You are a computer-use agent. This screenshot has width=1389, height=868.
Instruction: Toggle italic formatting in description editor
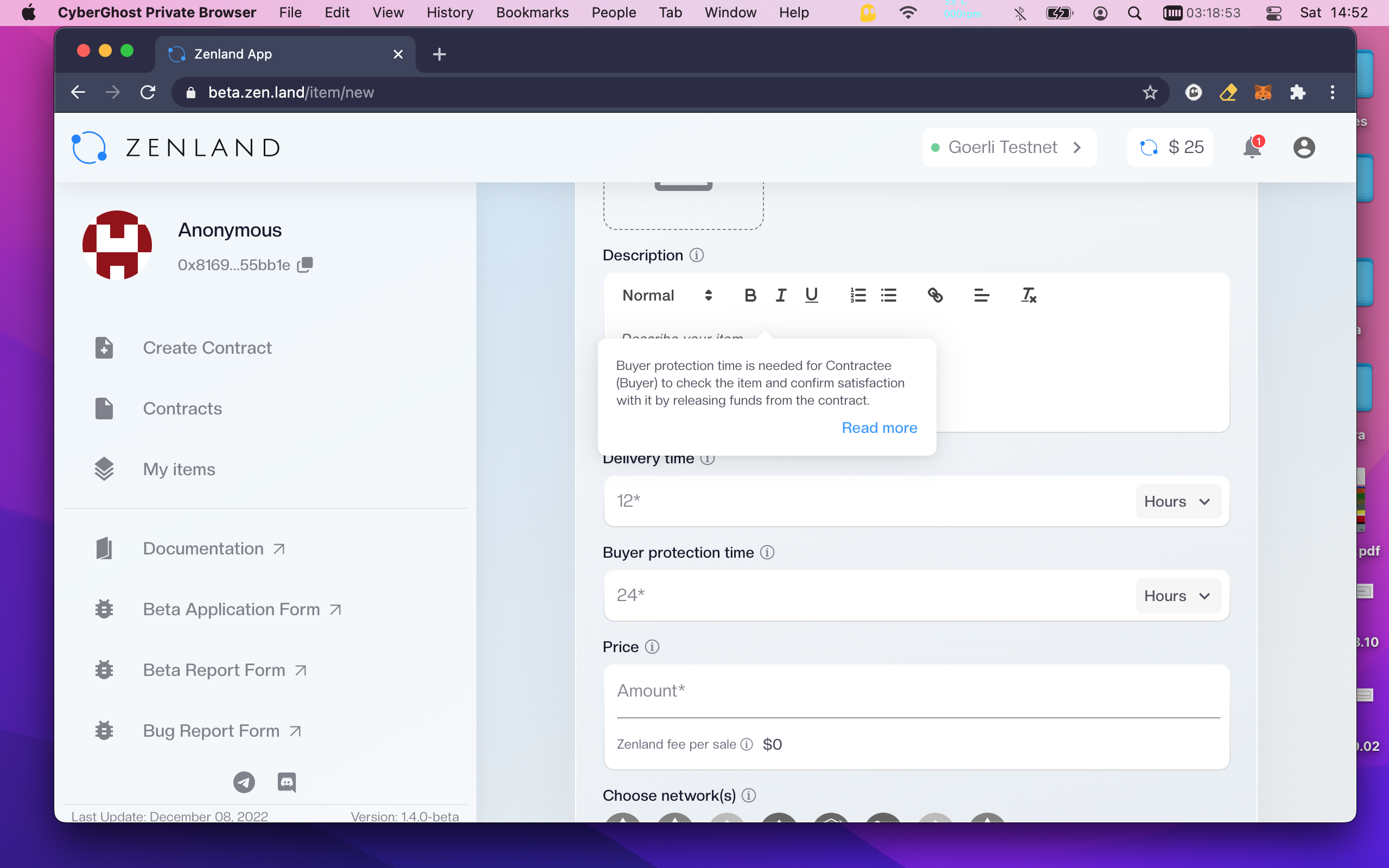781,295
